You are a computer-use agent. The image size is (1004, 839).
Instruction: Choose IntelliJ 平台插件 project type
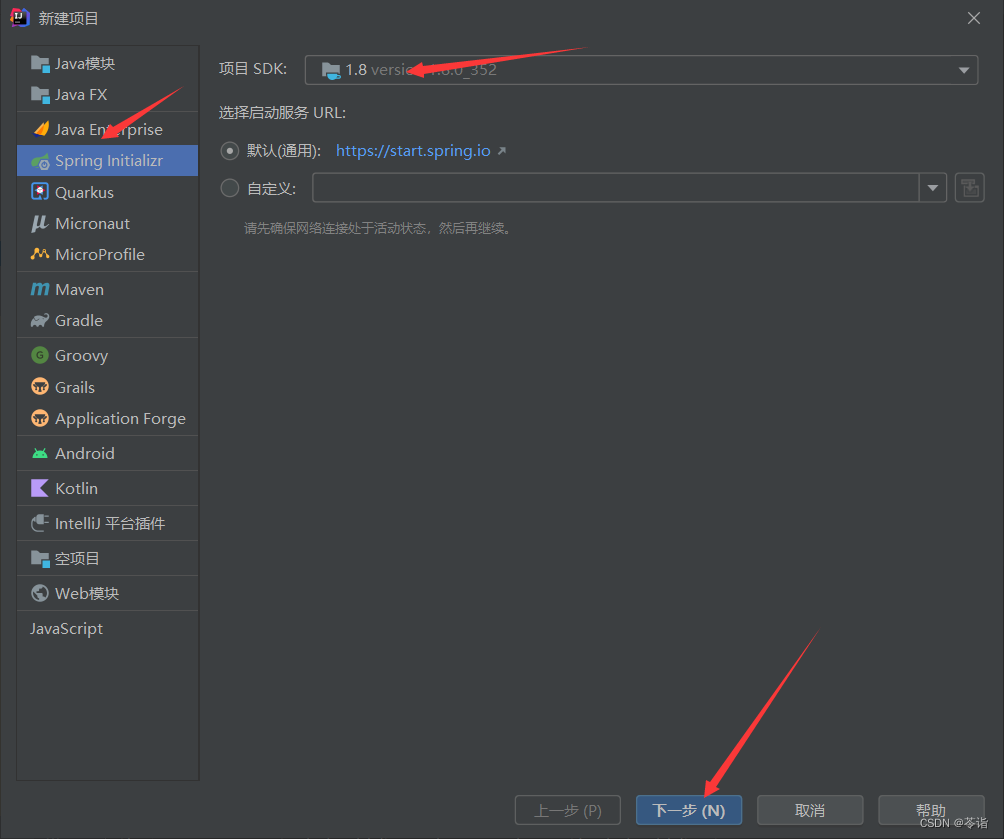click(108, 523)
